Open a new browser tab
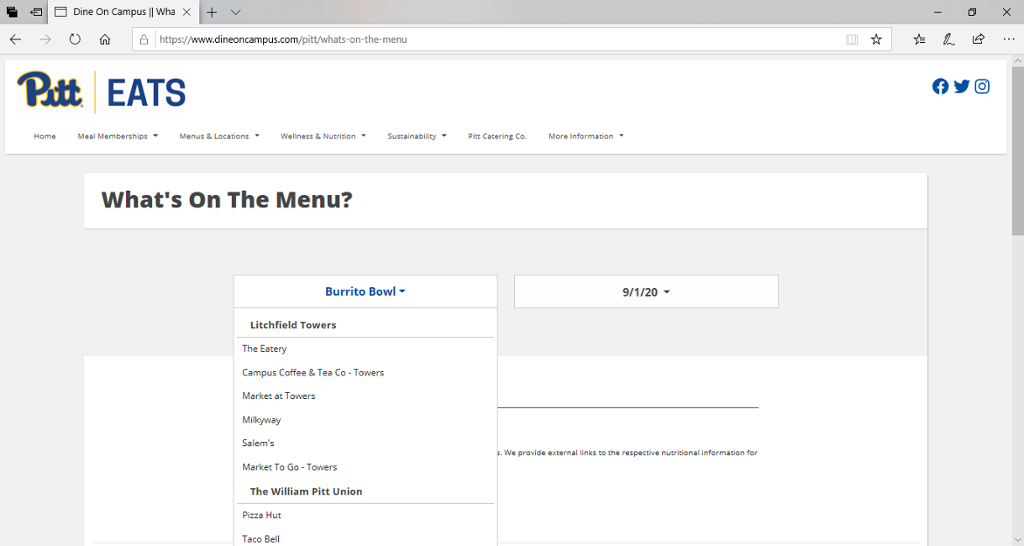This screenshot has height=546, width=1024. pyautogui.click(x=212, y=12)
